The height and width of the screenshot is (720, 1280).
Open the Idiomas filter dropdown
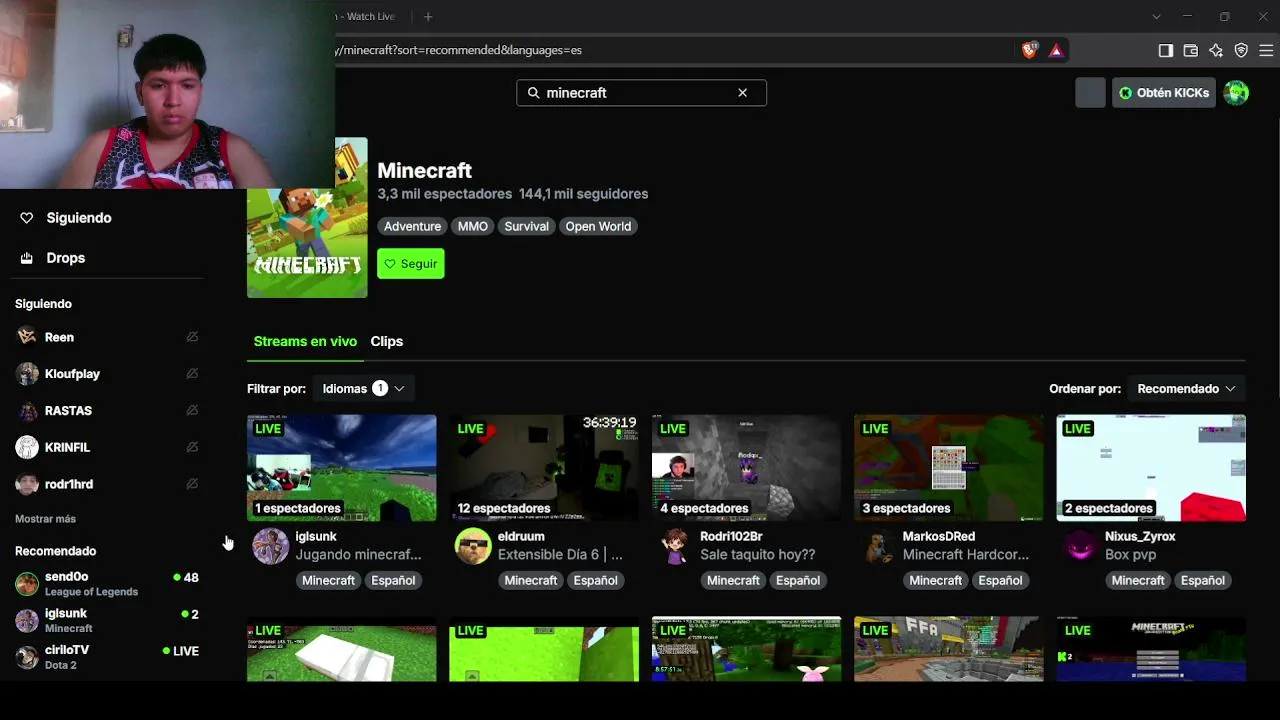coord(363,389)
